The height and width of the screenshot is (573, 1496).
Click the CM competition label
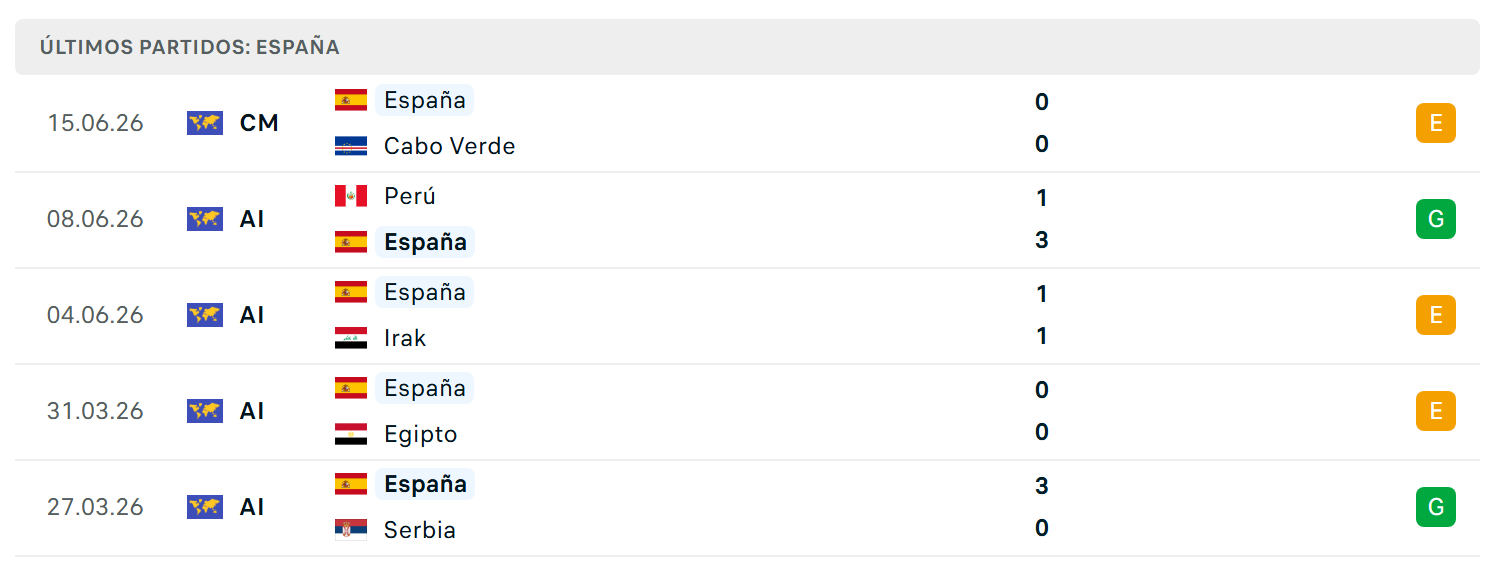[x=259, y=123]
